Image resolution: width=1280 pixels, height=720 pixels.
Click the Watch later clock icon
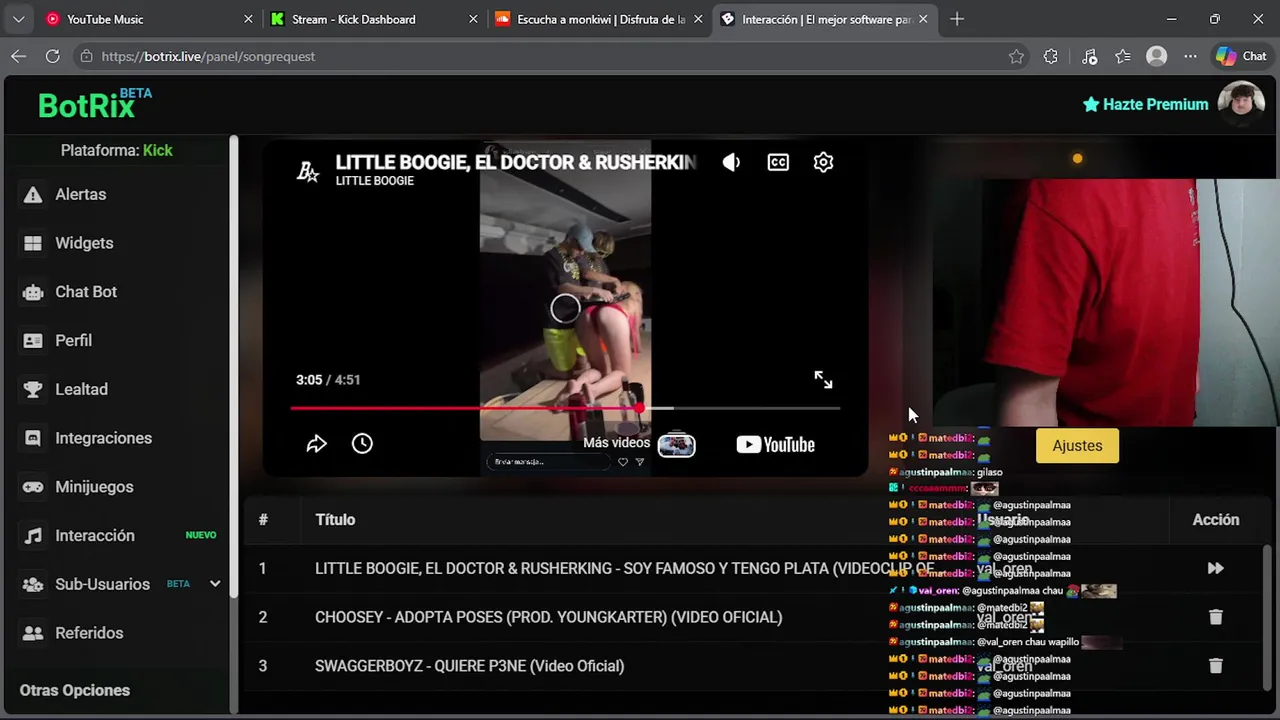(x=362, y=443)
